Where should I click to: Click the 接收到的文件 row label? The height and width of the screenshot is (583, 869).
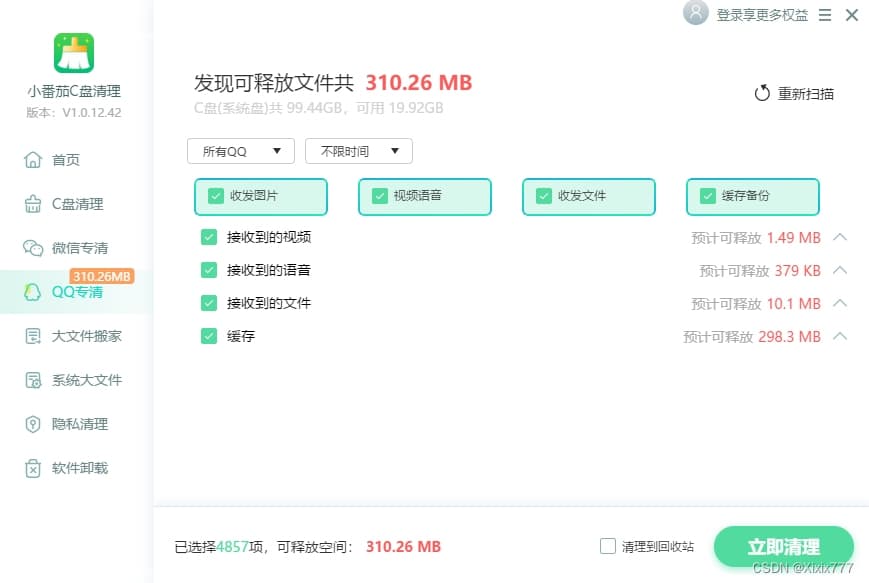269,303
